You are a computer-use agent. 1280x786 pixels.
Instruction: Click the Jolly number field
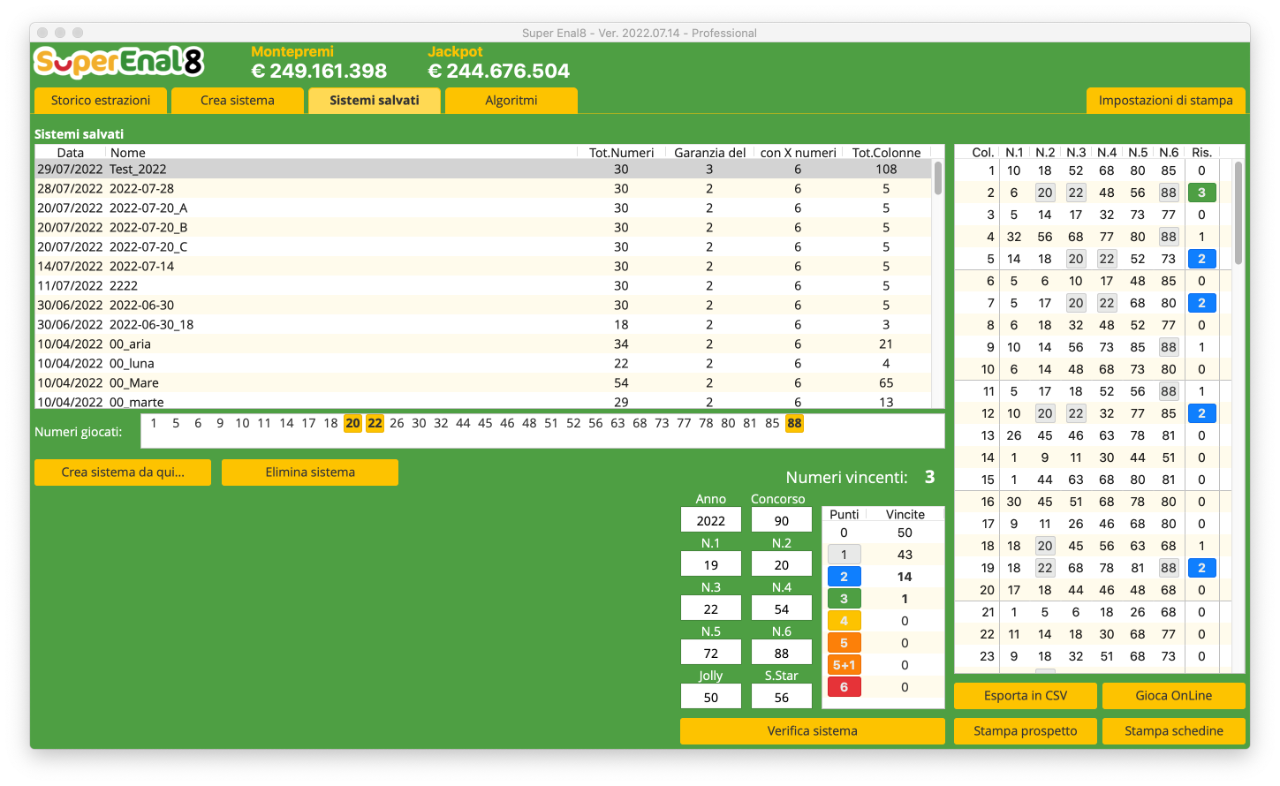[710, 696]
